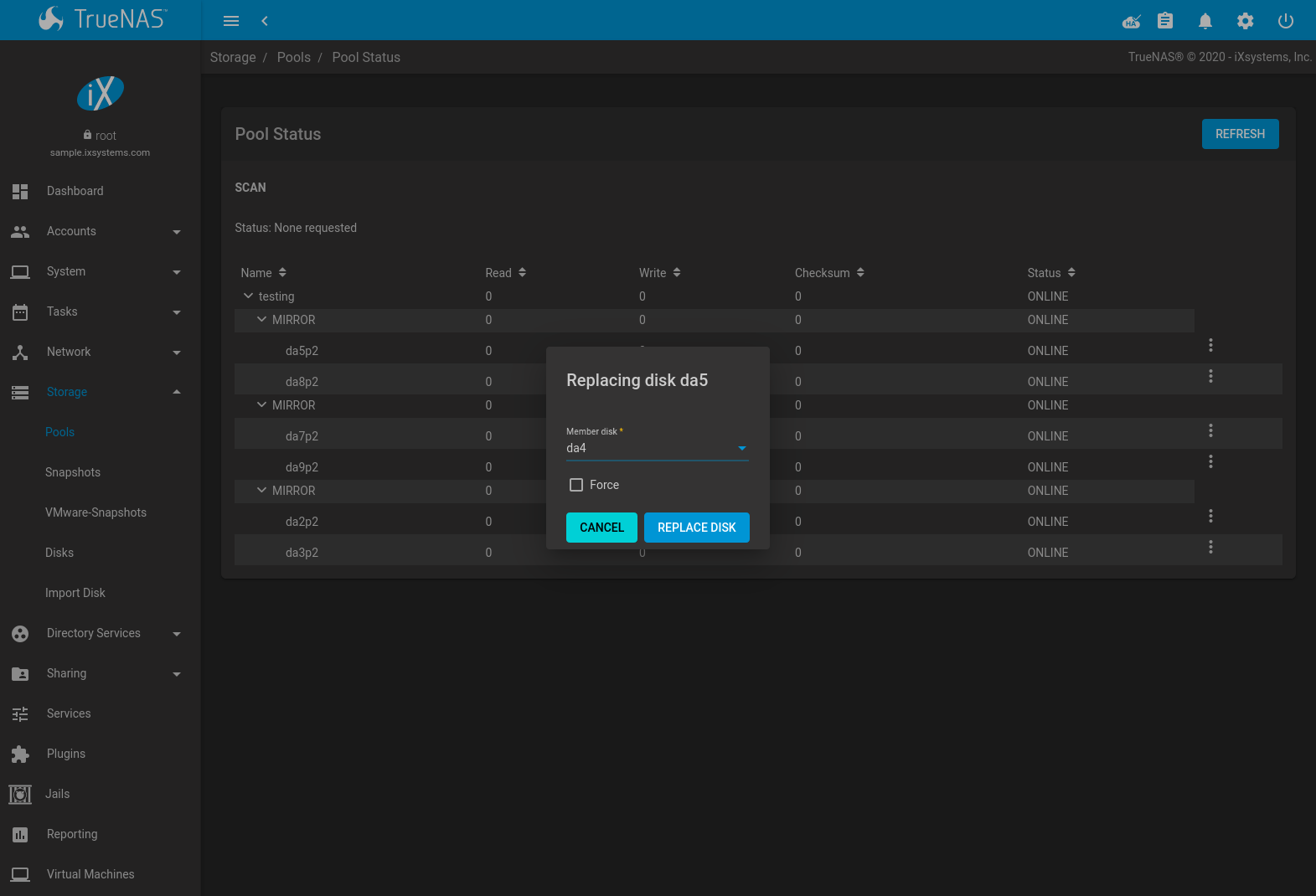Enable the Force checkbox
Viewport: 1316px width, 896px height.
(576, 485)
